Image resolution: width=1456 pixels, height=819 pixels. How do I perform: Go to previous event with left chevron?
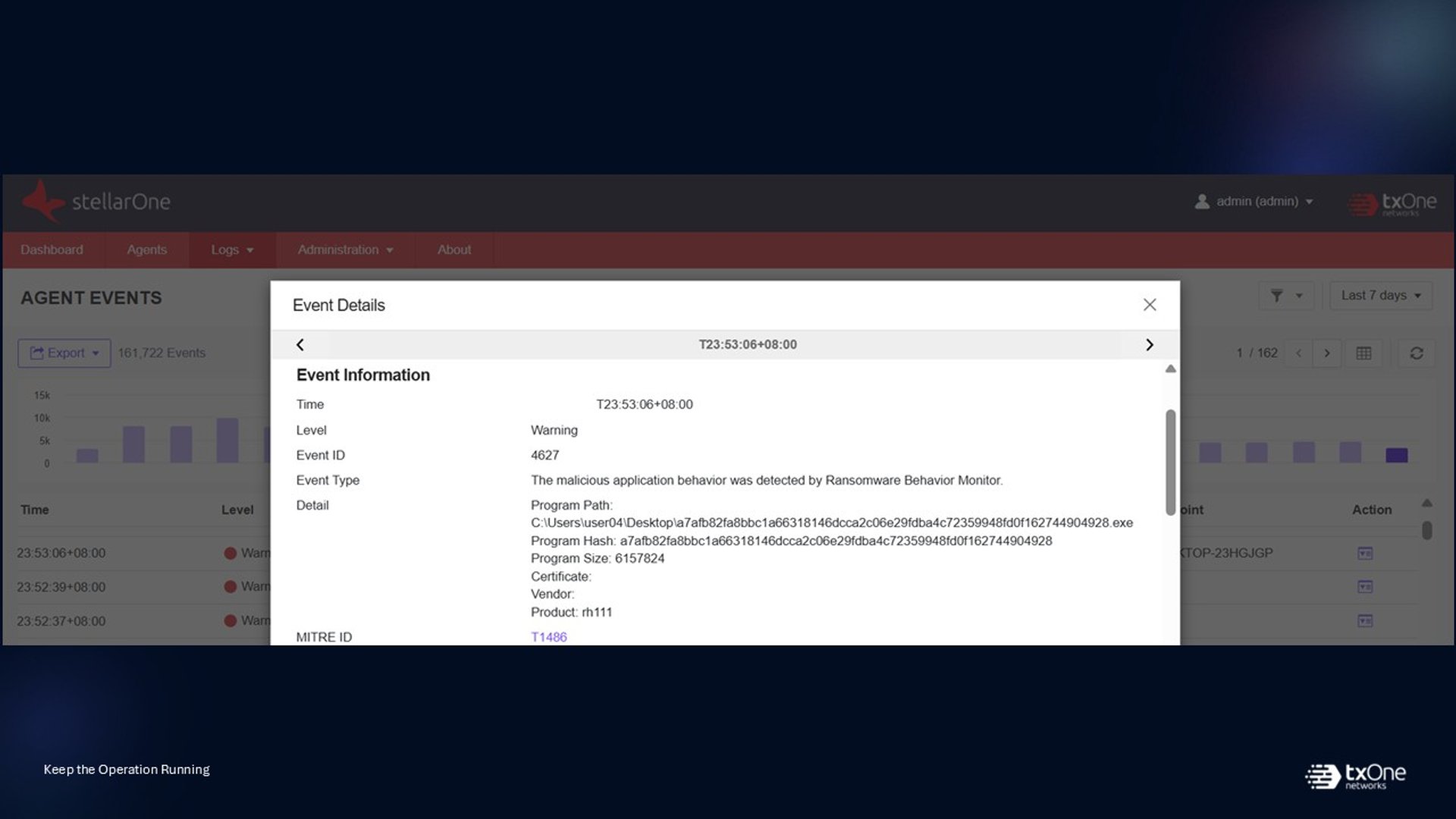point(300,345)
